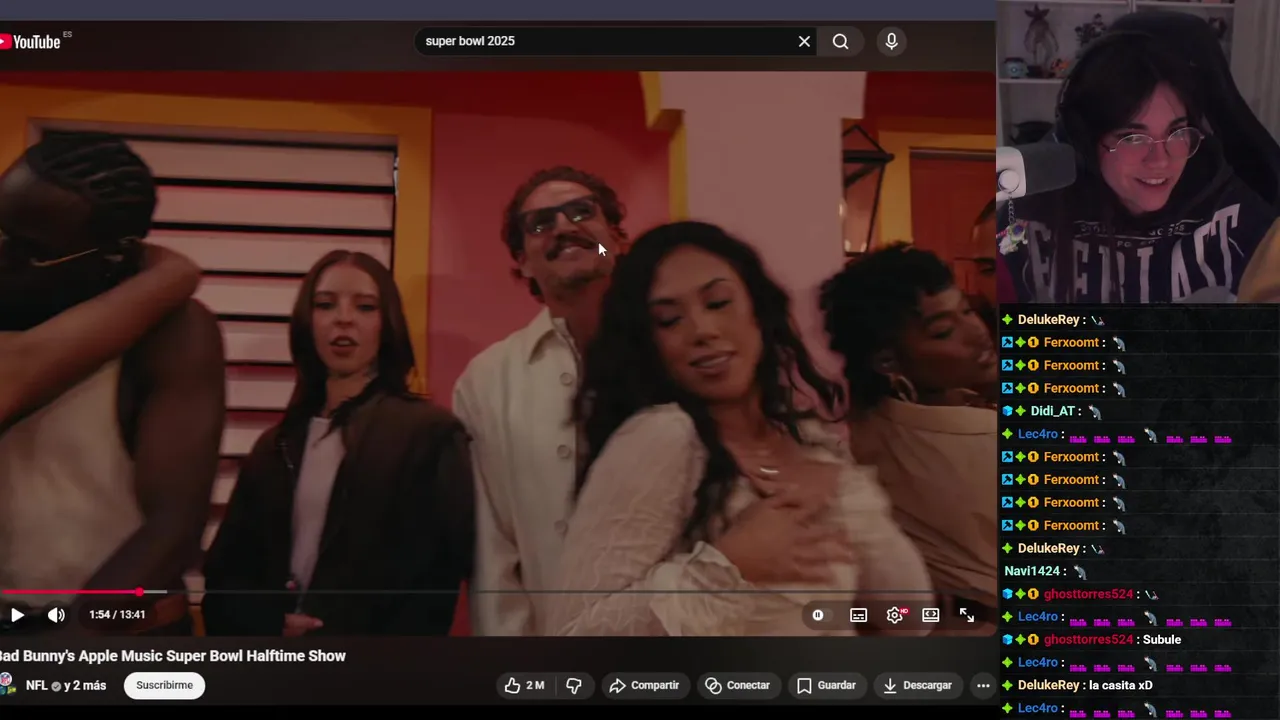Toggle the autoplay switch

pos(818,615)
